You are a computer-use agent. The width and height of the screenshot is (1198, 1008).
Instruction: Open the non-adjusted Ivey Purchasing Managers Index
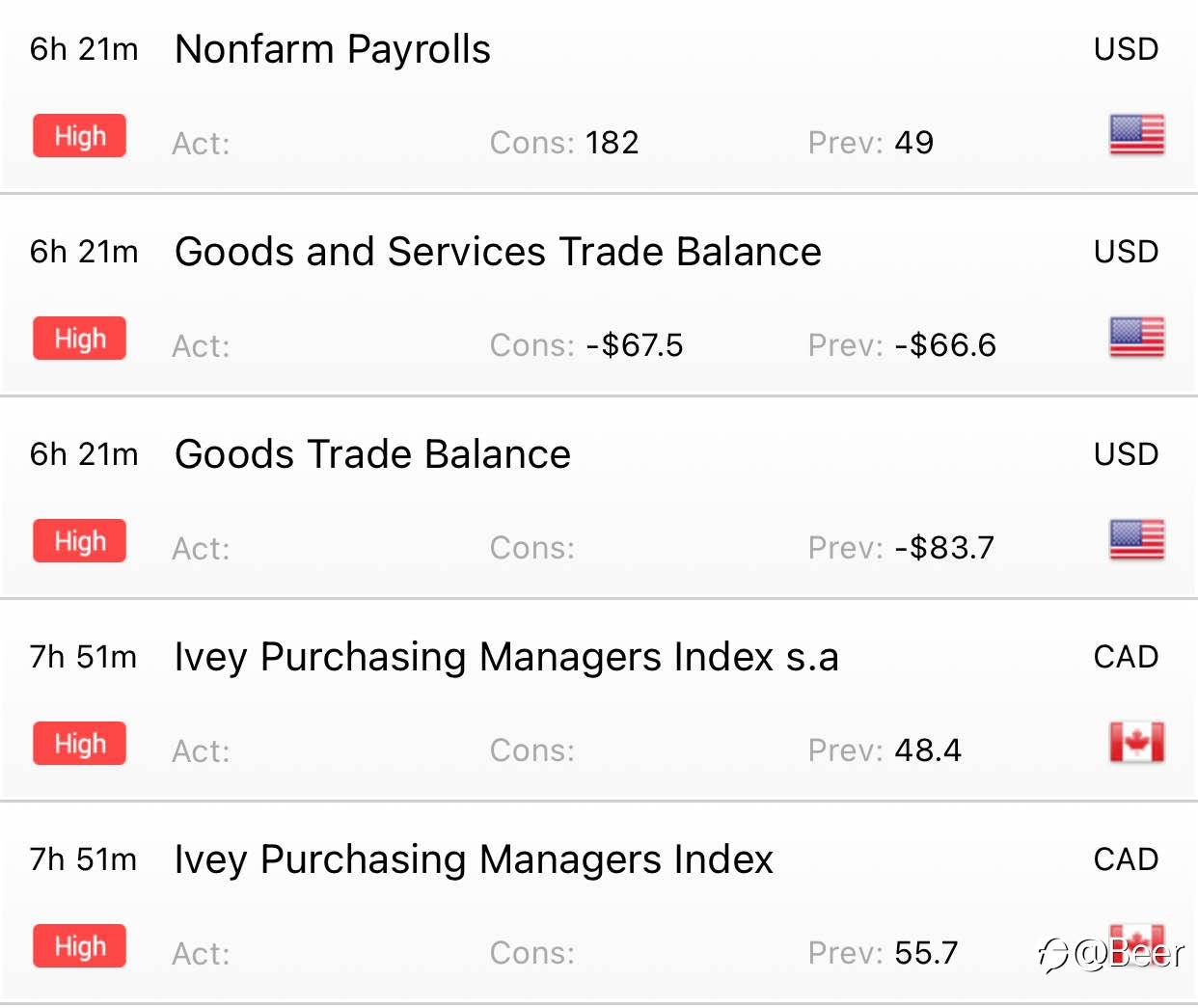tap(473, 859)
